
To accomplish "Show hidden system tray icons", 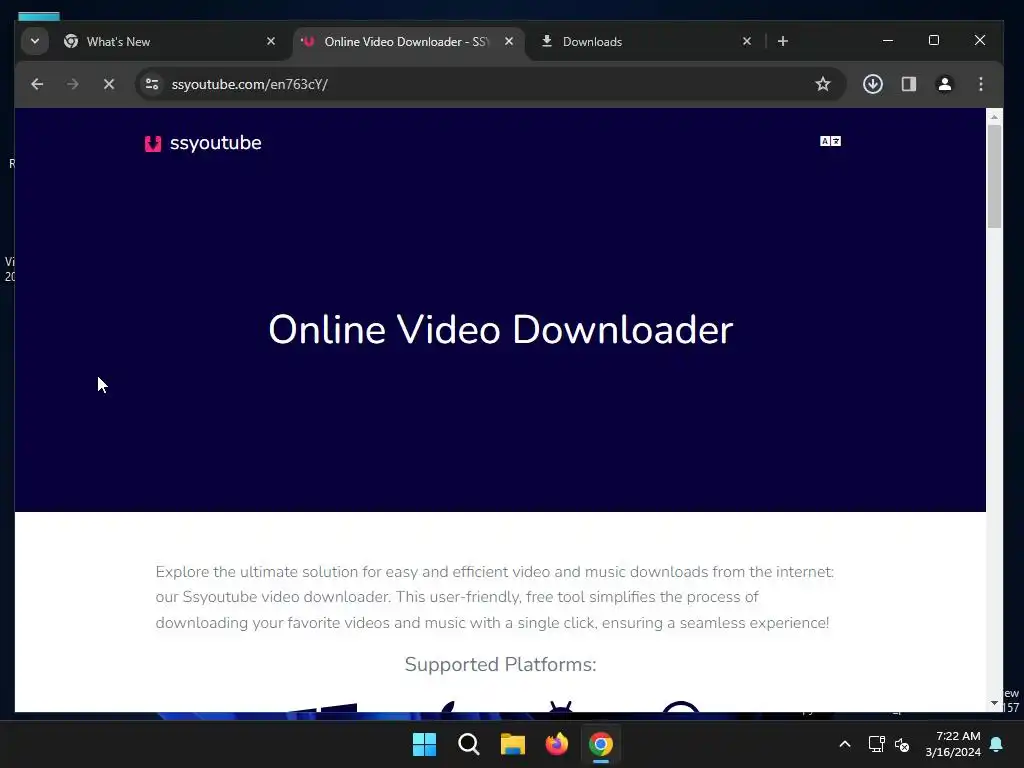I will [844, 744].
